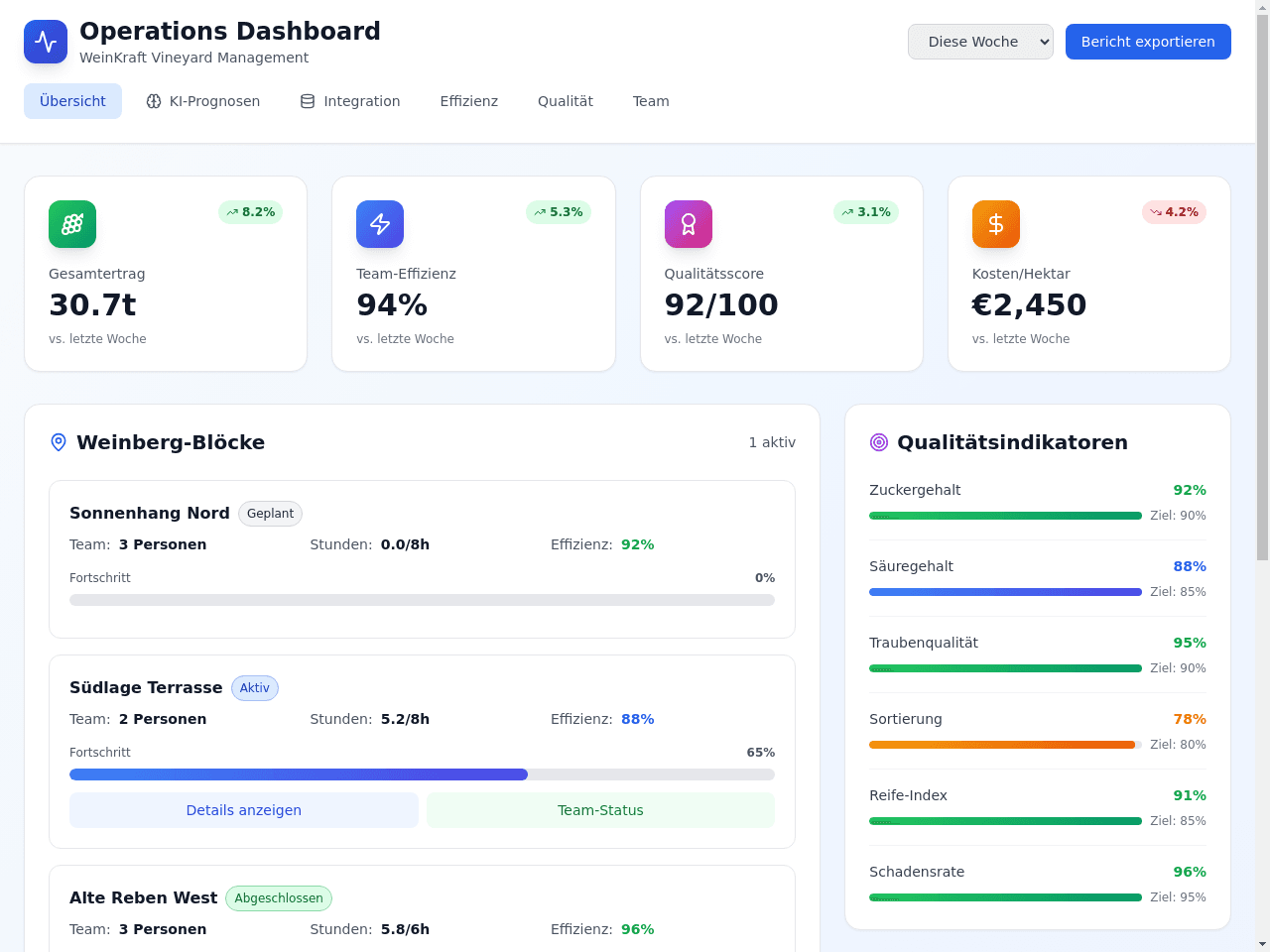Click the blue lightning icon for Team-Effizienz
Screen dimensions: 1270x952
[380, 224]
